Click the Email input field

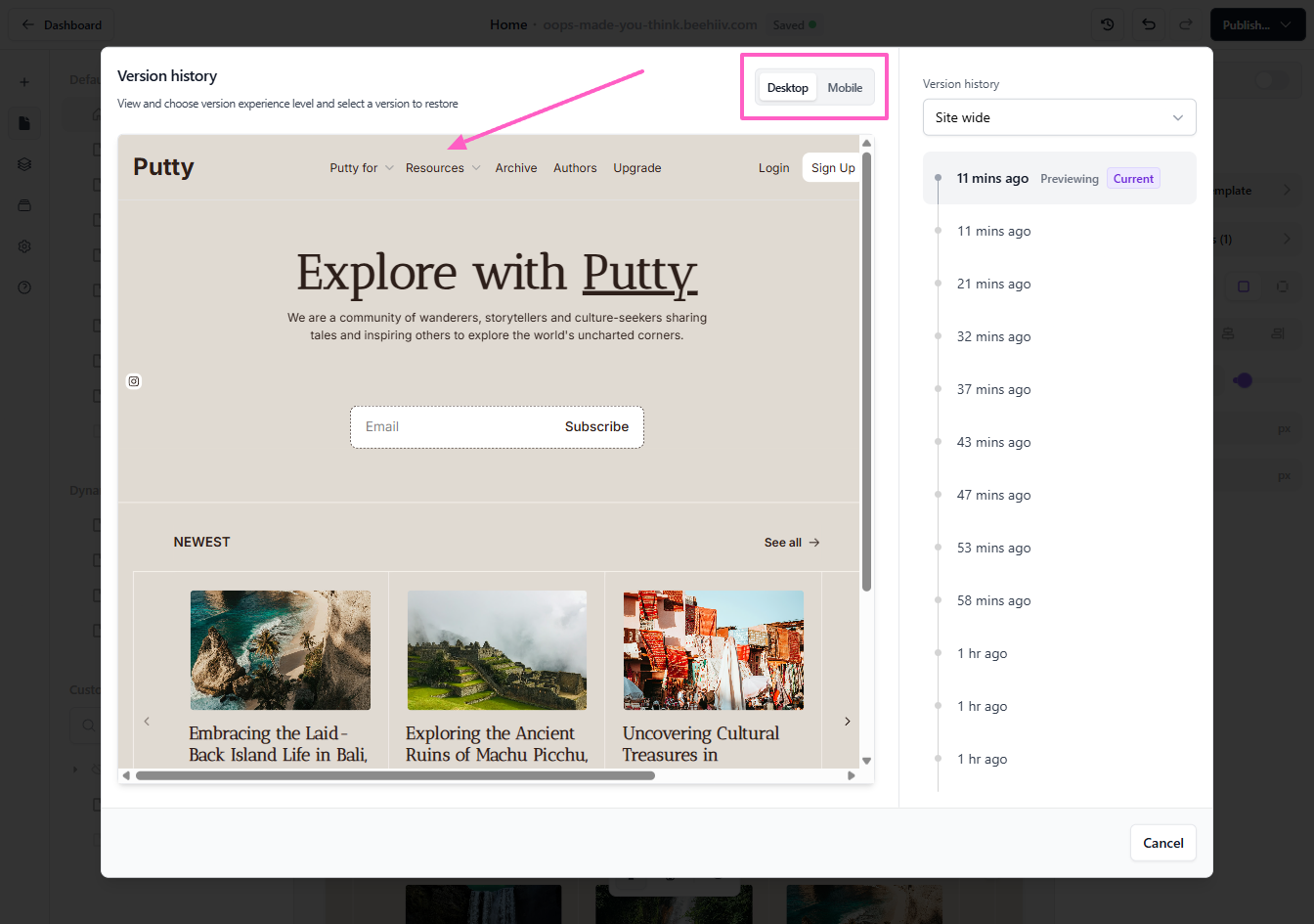[450, 427]
